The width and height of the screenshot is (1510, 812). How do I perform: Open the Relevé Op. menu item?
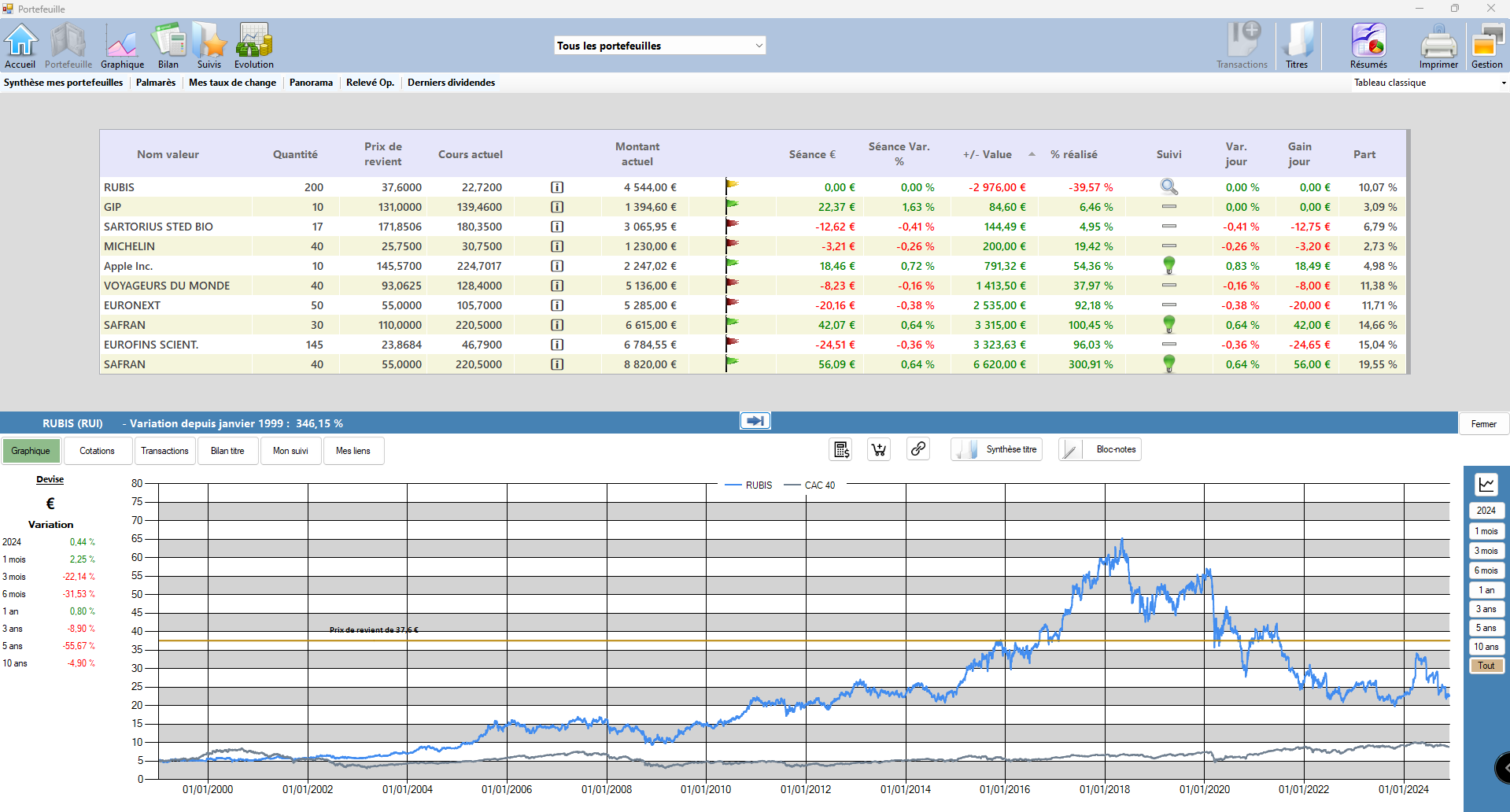[x=370, y=83]
